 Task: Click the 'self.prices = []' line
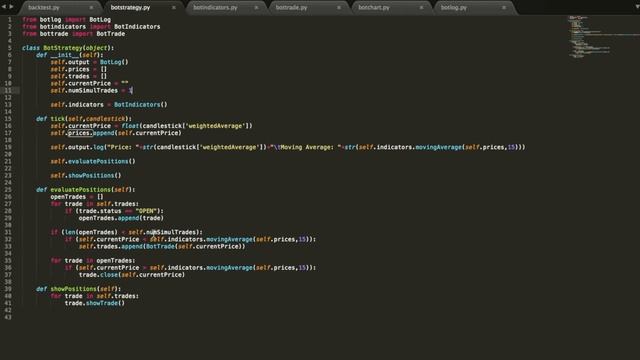click(x=79, y=69)
